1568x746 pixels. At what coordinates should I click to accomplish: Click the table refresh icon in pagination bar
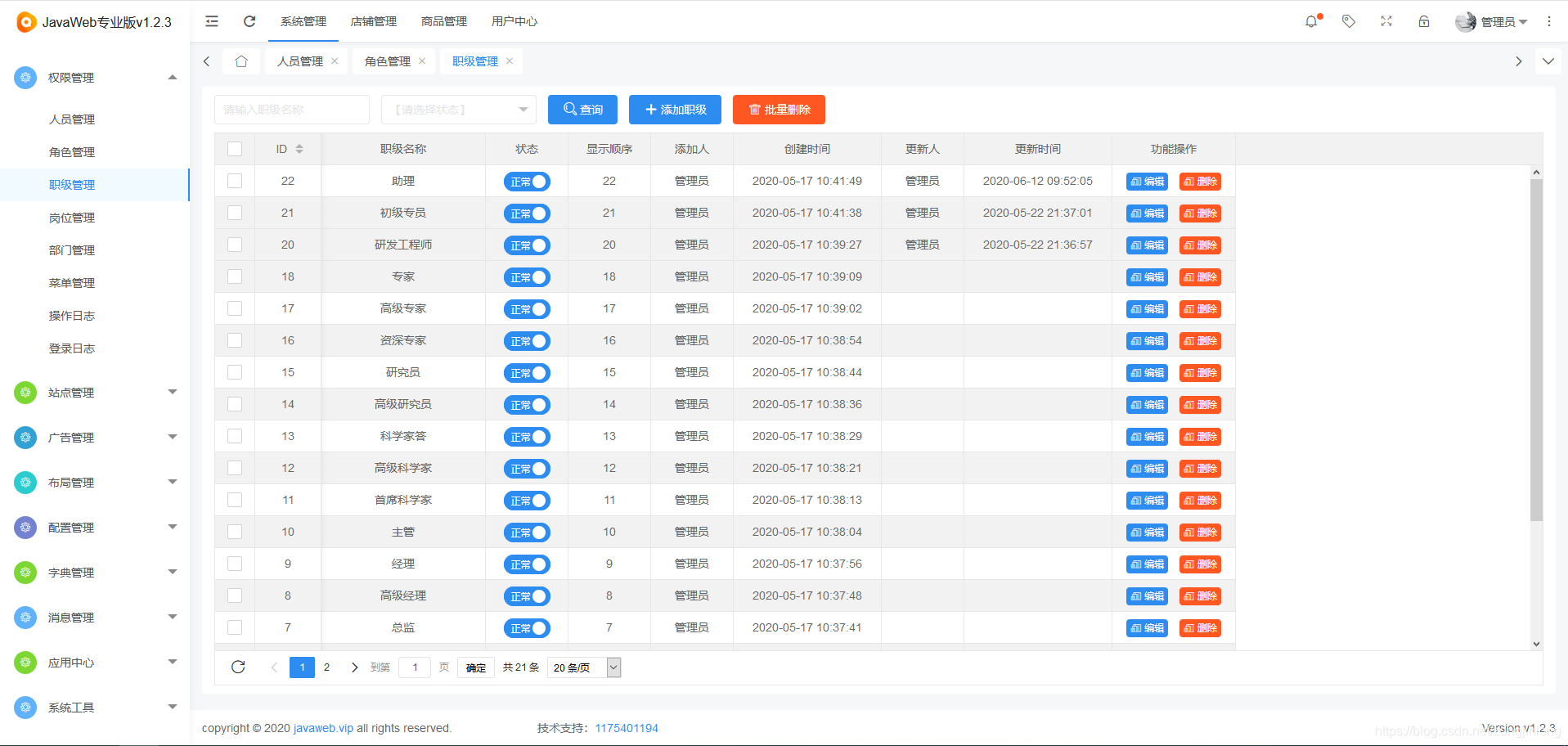[238, 667]
